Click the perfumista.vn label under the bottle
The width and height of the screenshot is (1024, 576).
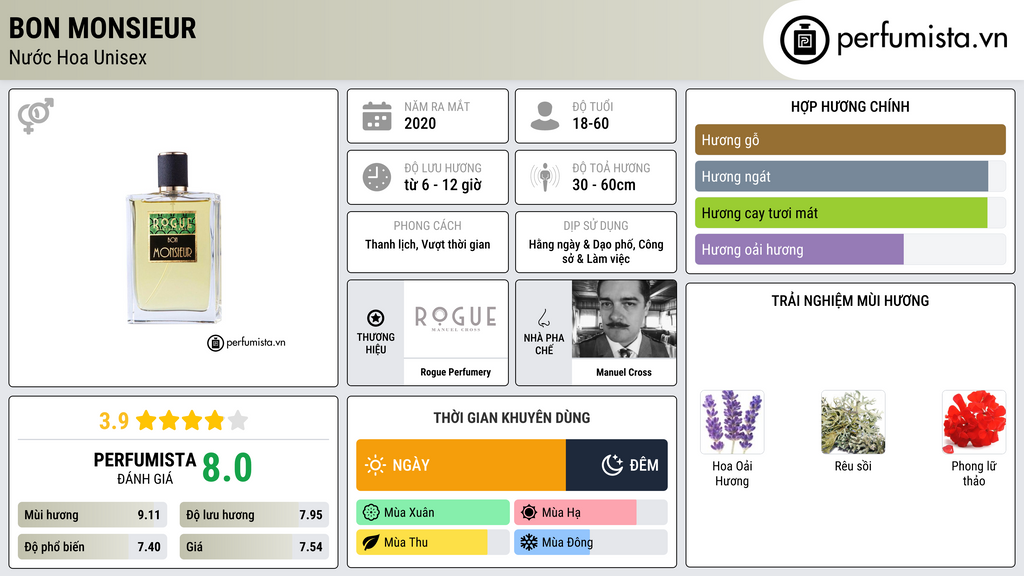[246, 343]
